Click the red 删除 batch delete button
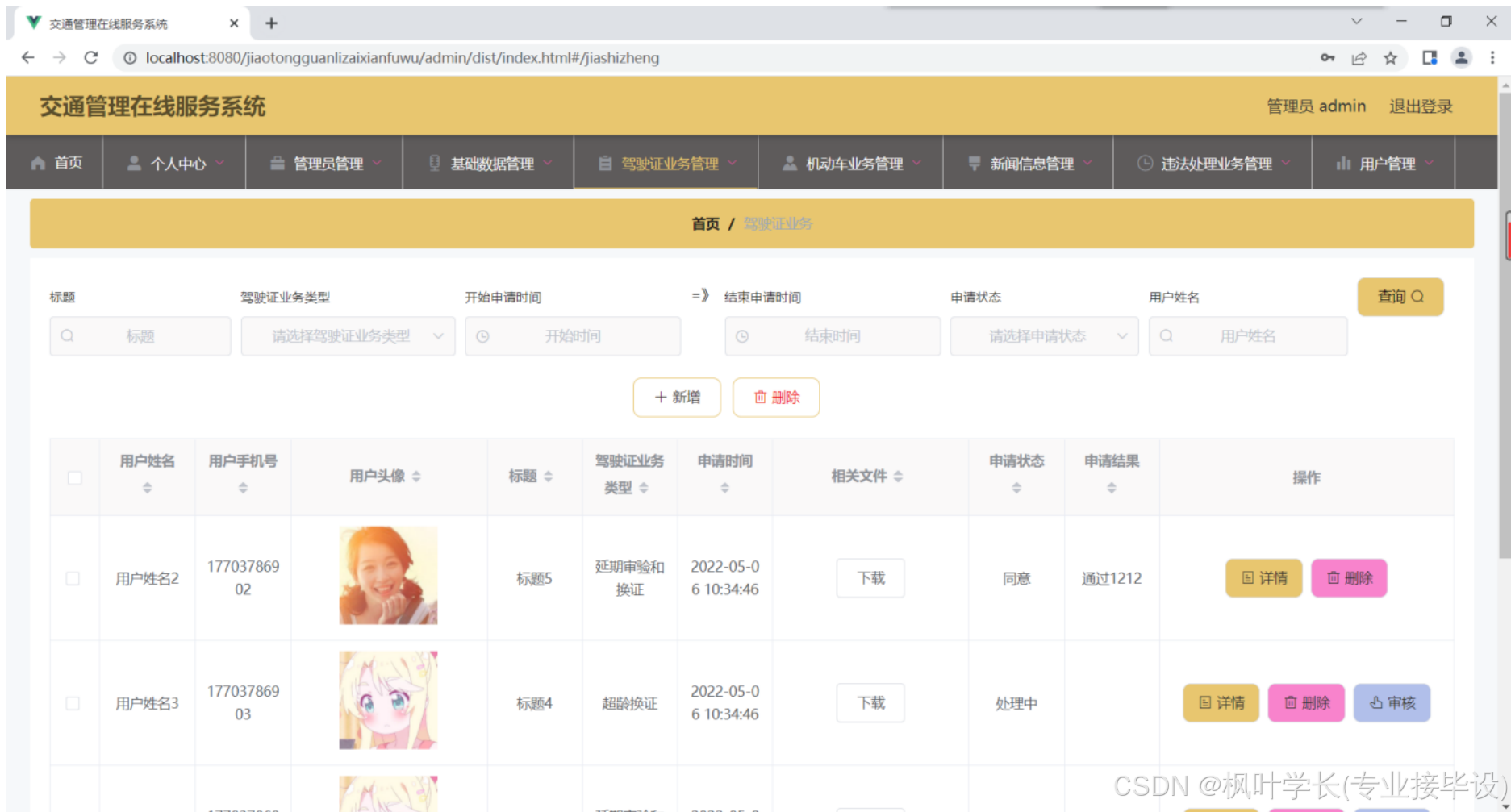Screen dimensions: 1511x812 click(x=776, y=398)
